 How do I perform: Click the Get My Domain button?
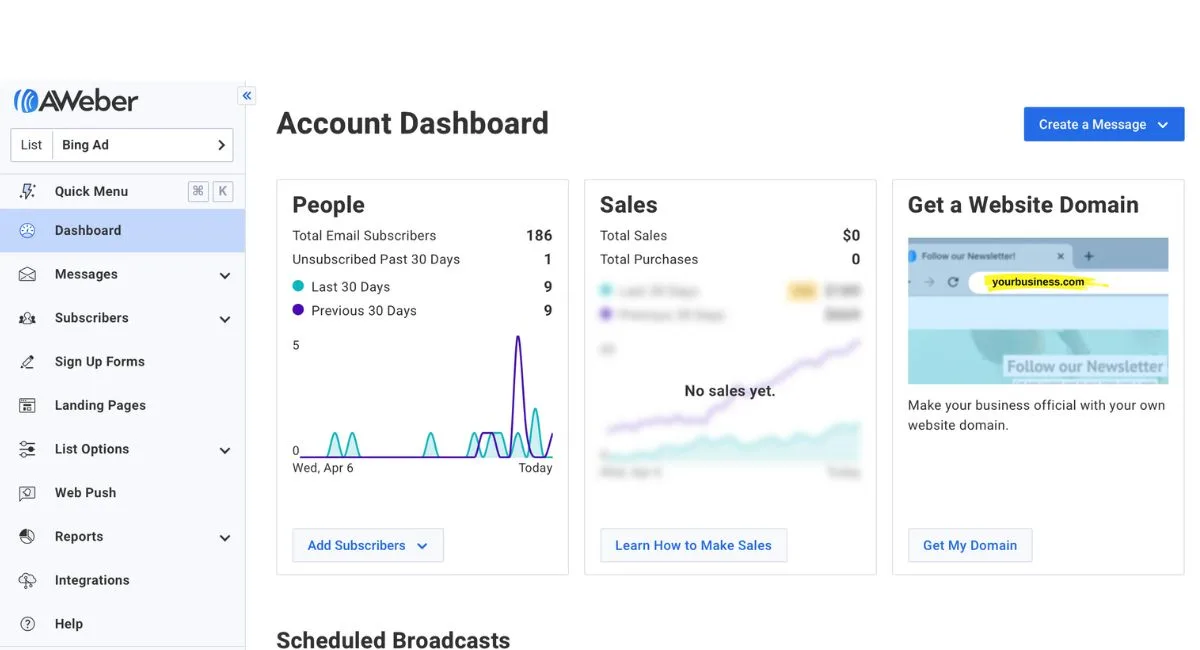pos(970,545)
